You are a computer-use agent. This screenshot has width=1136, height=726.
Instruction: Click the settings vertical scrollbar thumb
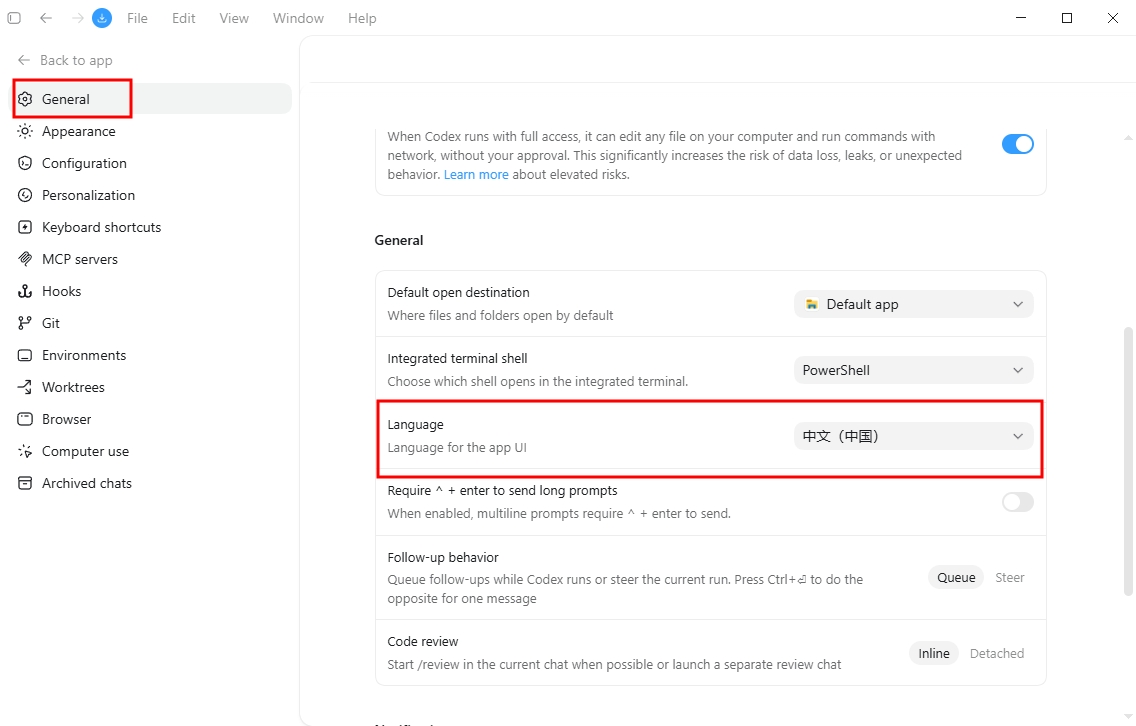click(1127, 461)
